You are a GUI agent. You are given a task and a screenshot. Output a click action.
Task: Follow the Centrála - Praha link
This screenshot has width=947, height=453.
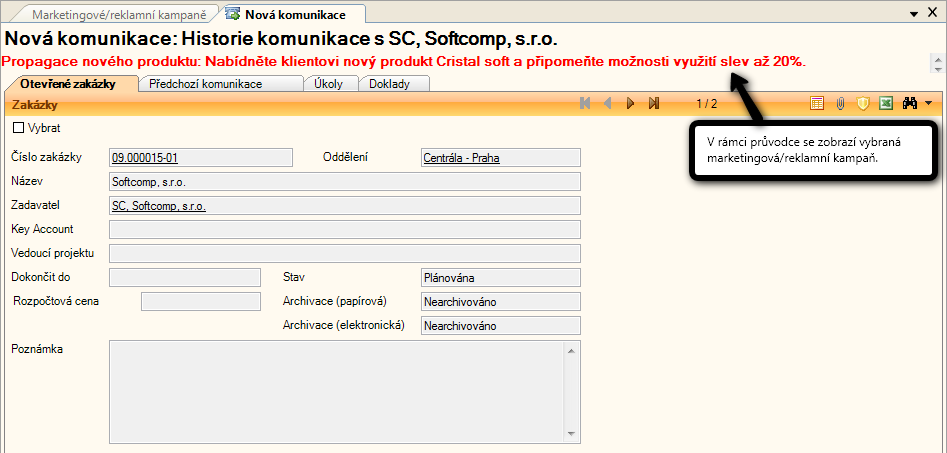coord(461,157)
